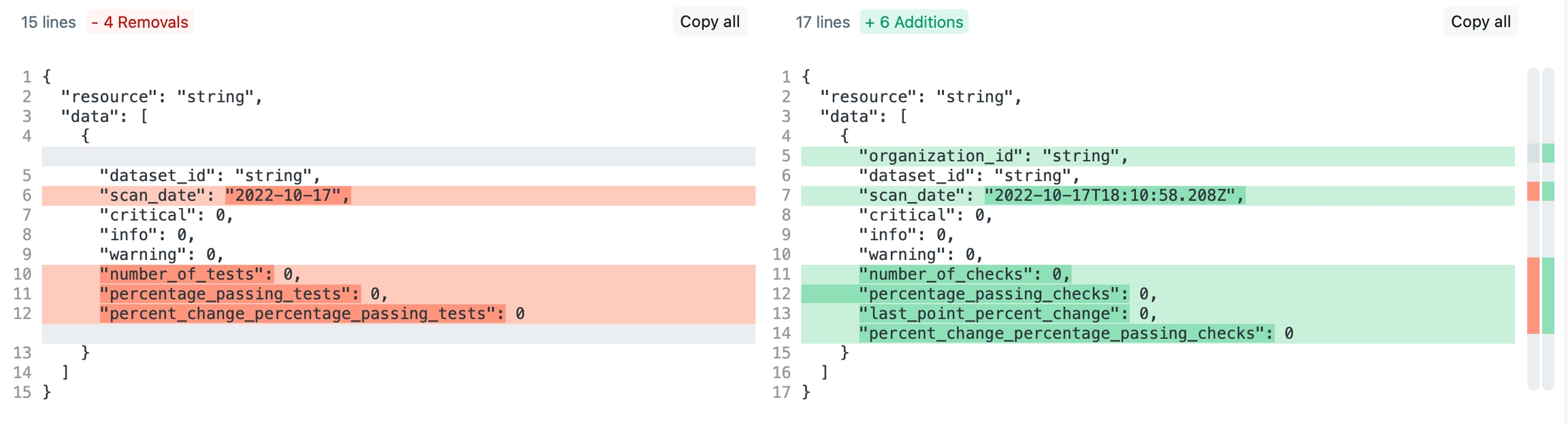1568x425 pixels.
Task: Click the removed "2022-10-17" date value
Action: pos(288,196)
